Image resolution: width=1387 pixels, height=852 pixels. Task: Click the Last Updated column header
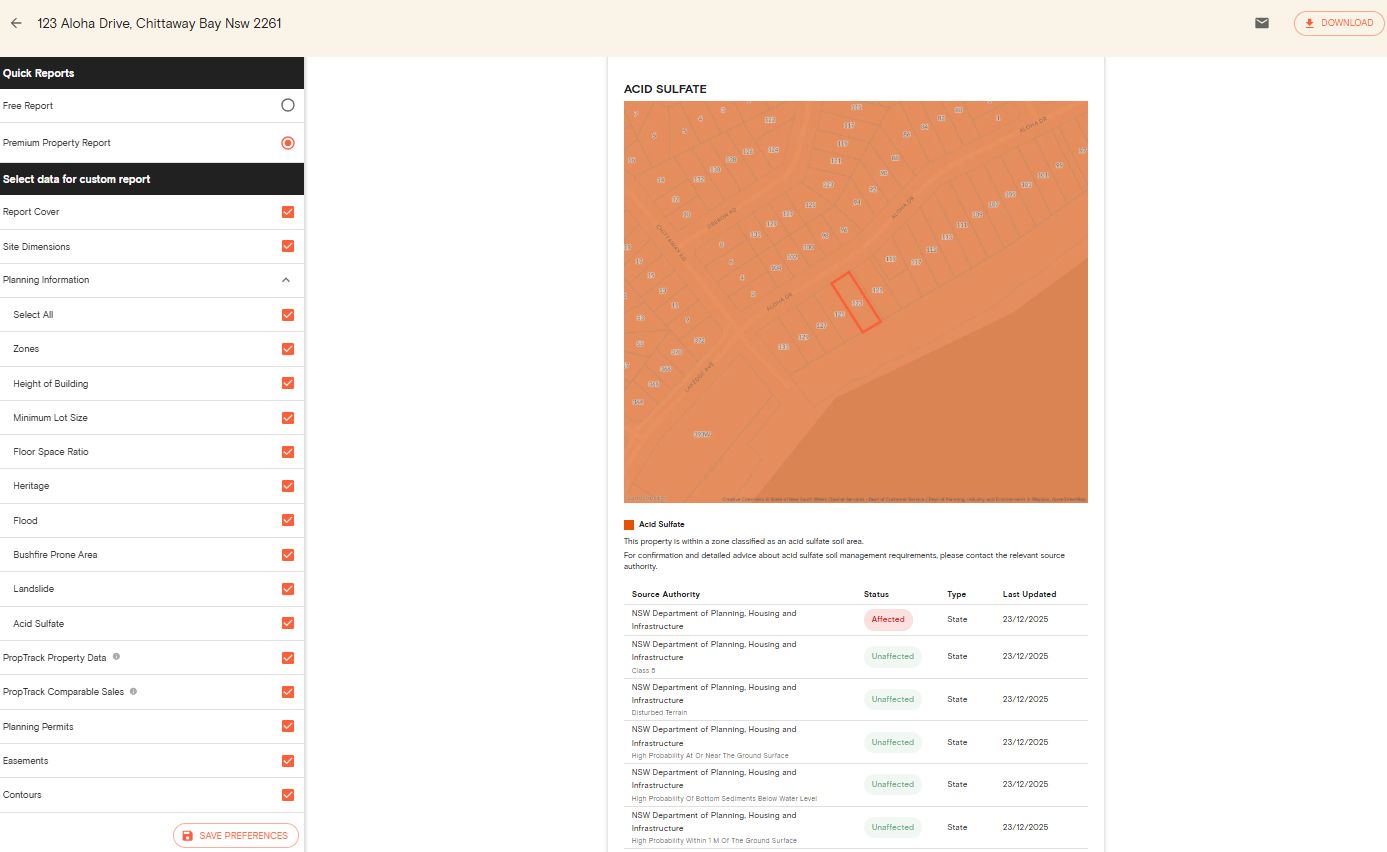pyautogui.click(x=1029, y=595)
